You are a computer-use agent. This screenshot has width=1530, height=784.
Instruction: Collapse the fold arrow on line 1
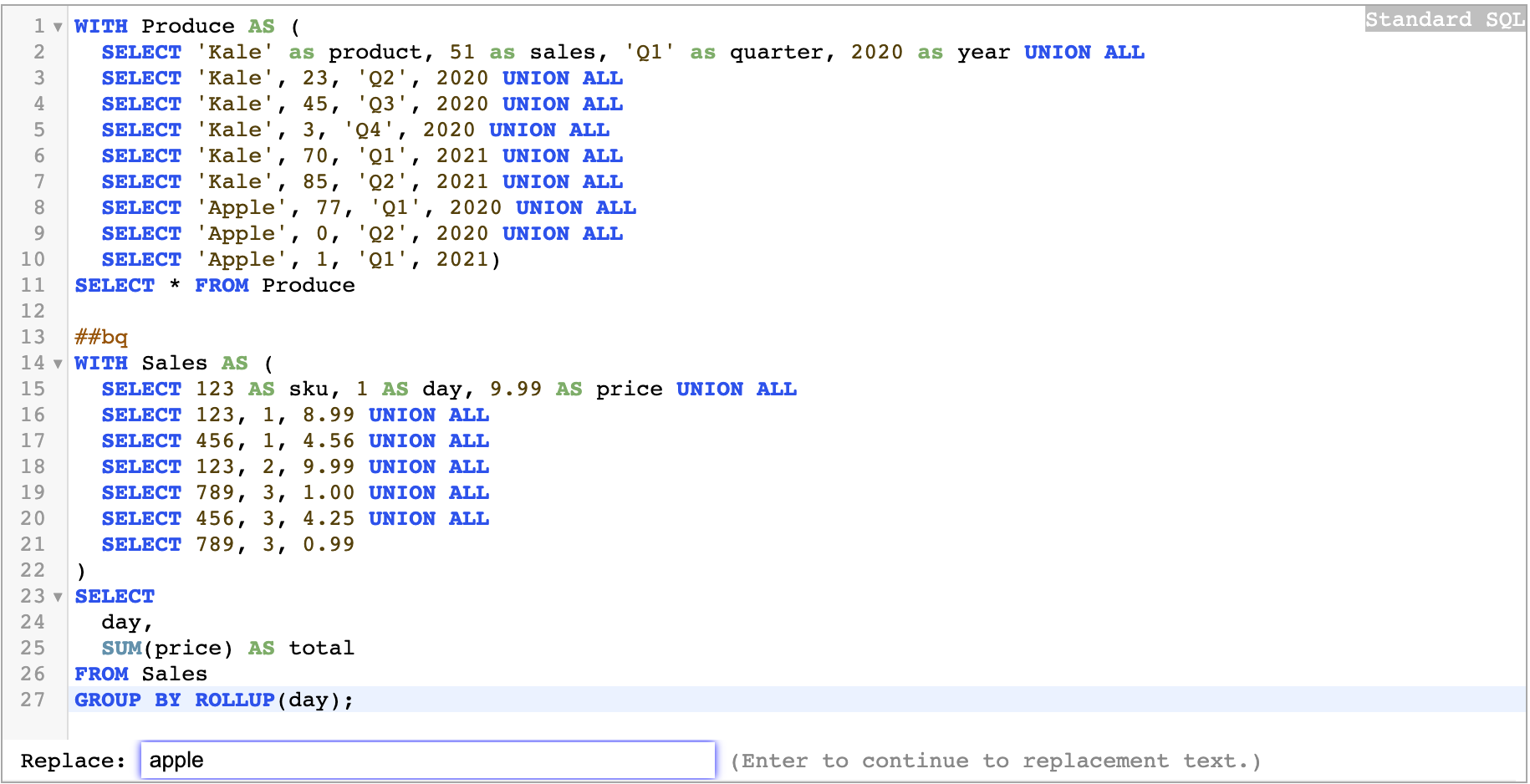58,27
